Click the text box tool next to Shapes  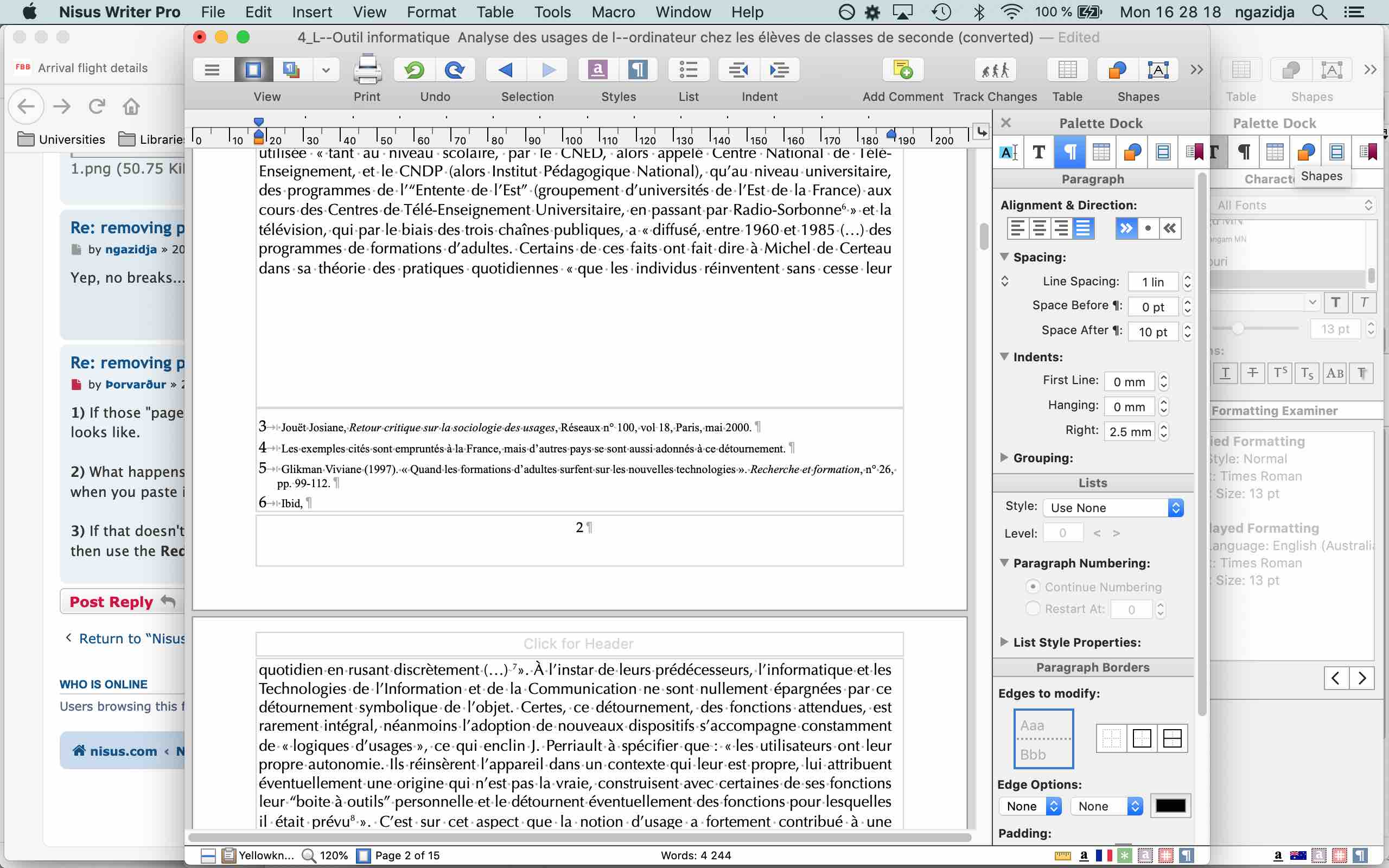coord(1158,70)
